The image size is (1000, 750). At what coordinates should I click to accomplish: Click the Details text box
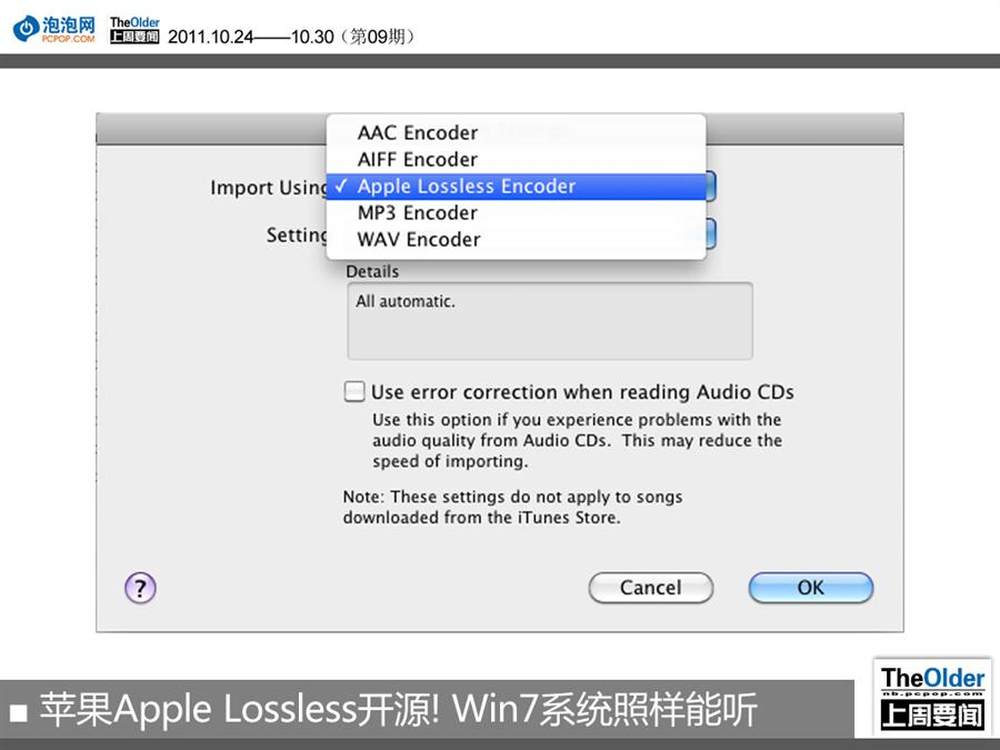[550, 321]
